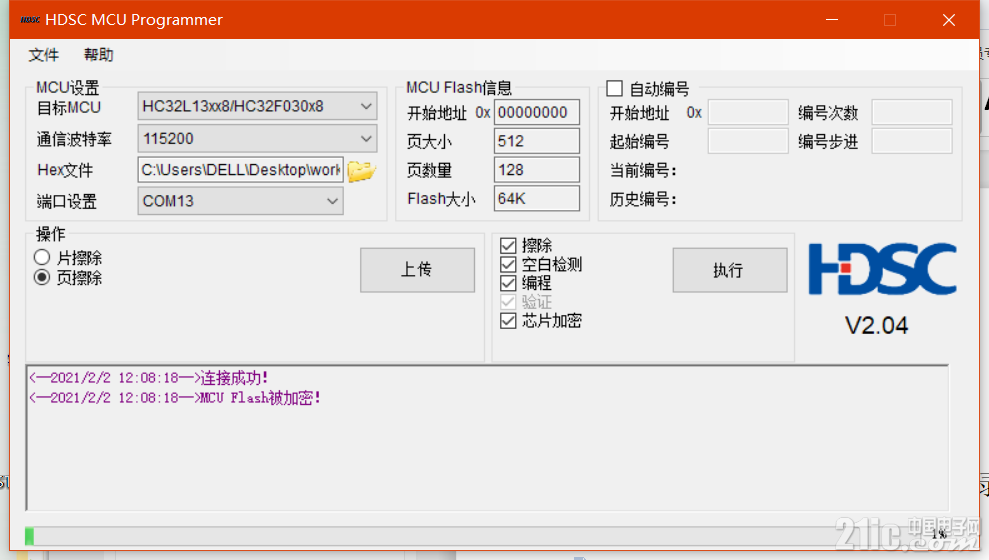
Task: Click the 自动编号 开始地址 input field
Action: click(748, 112)
